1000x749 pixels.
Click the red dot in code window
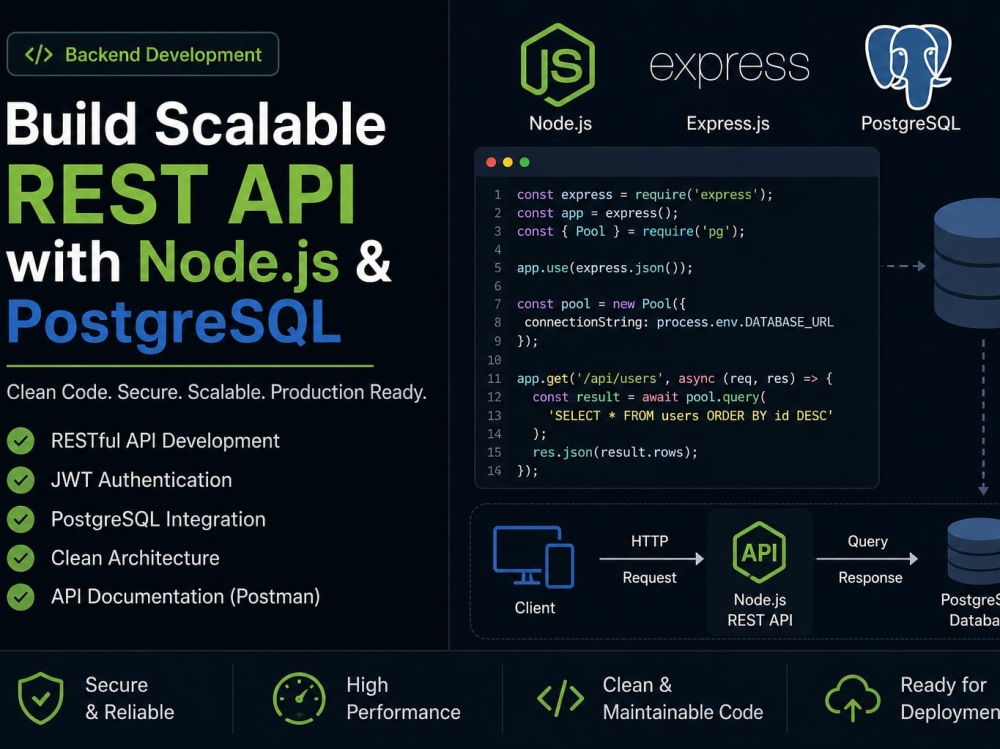491,162
